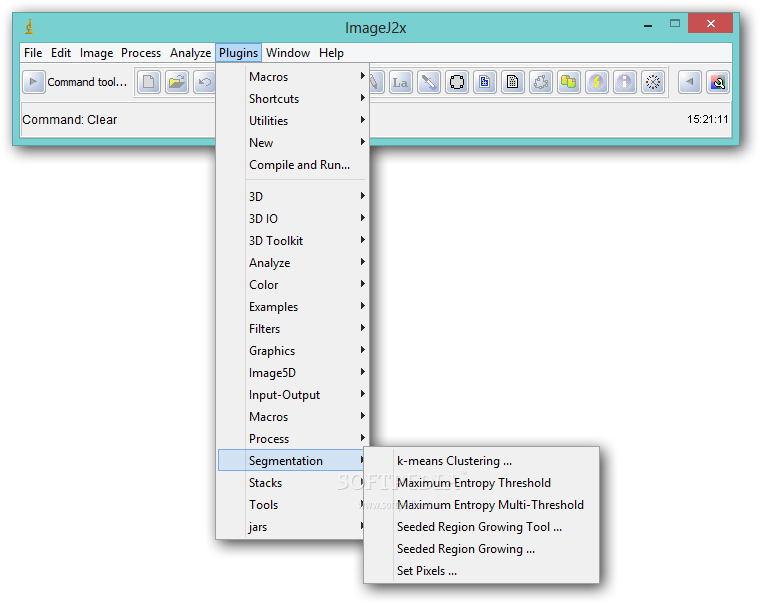Open the Window menu

click(x=288, y=53)
